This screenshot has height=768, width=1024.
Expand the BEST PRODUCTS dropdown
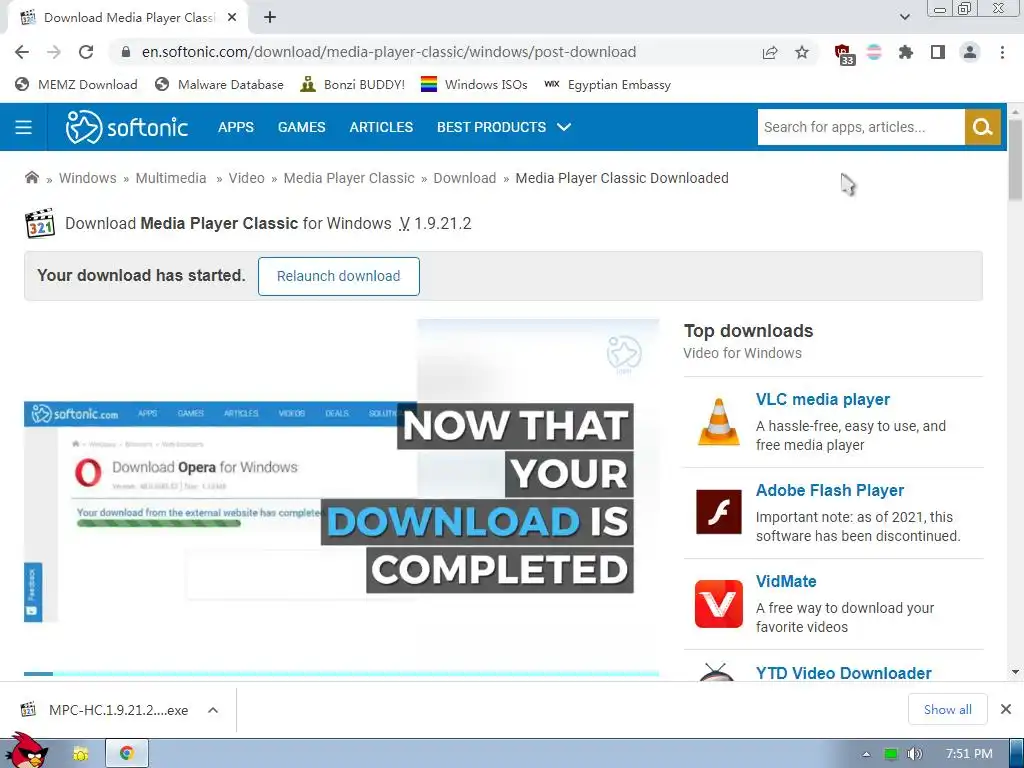(x=504, y=127)
